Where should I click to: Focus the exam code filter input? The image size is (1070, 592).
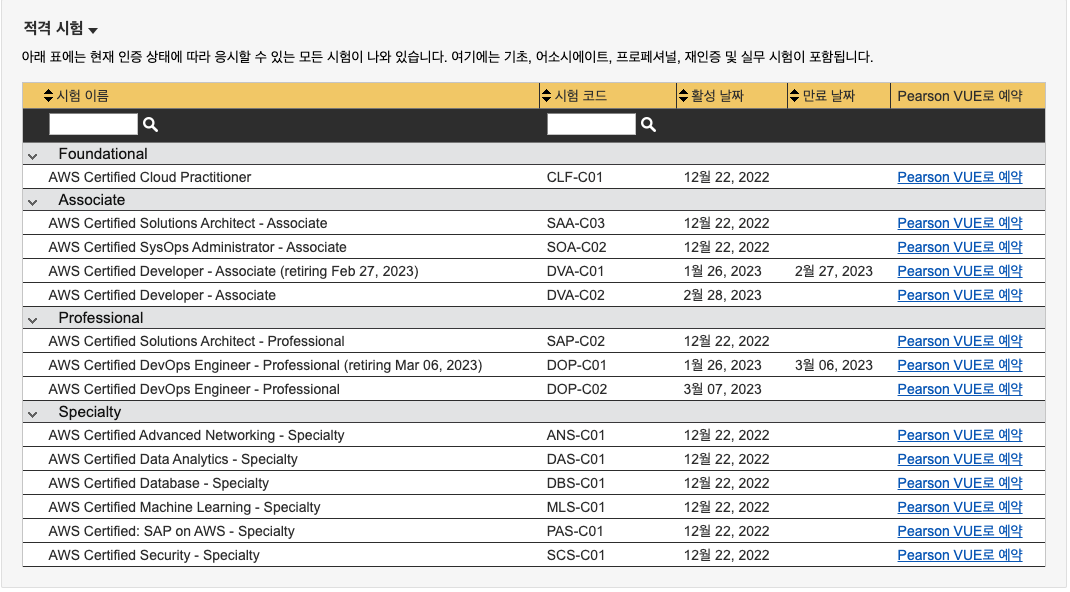coord(592,124)
